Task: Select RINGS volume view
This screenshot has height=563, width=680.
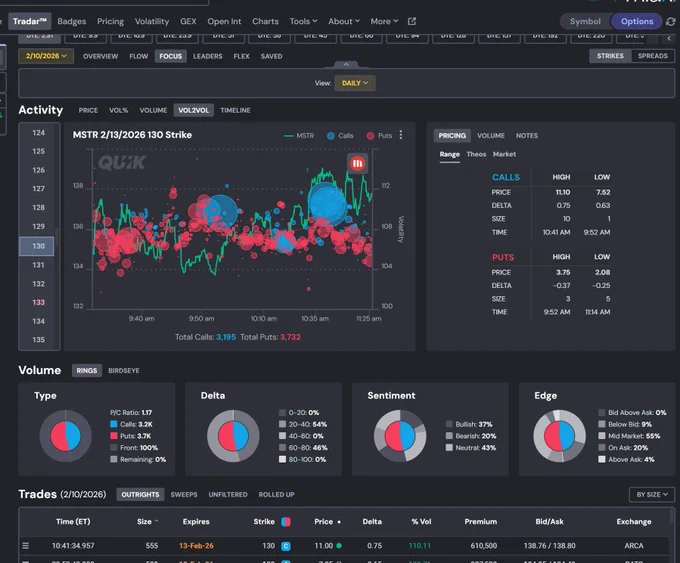Action: [87, 370]
